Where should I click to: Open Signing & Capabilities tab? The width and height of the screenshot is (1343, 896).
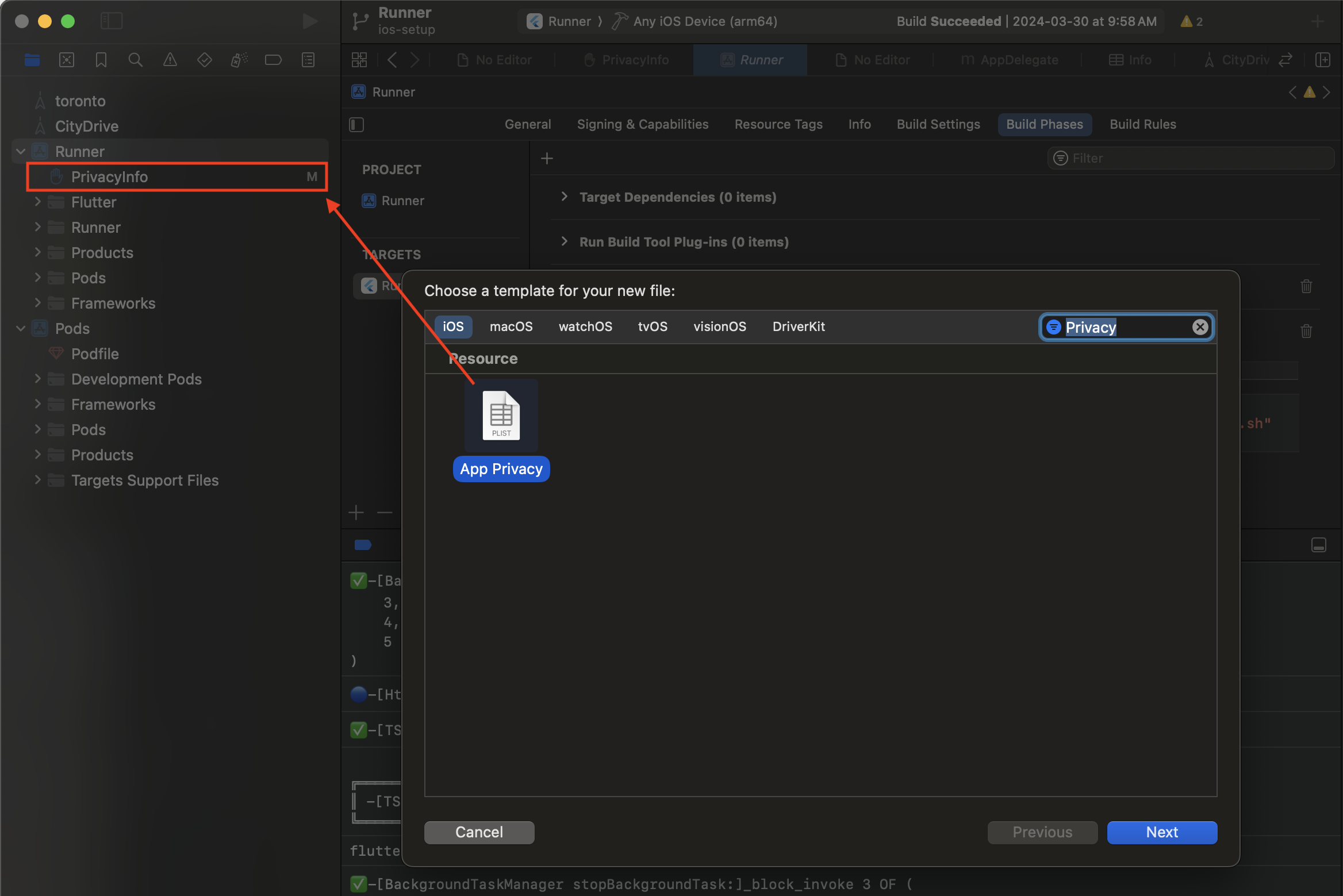[643, 124]
